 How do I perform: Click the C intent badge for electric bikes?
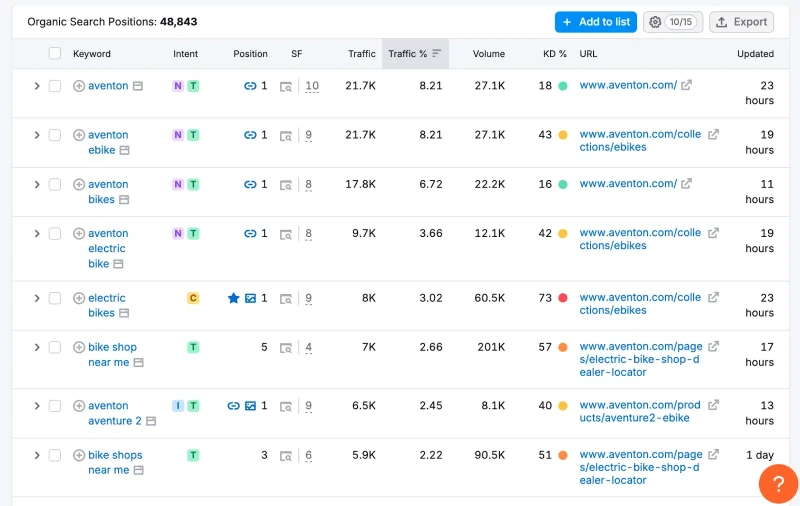click(x=193, y=298)
